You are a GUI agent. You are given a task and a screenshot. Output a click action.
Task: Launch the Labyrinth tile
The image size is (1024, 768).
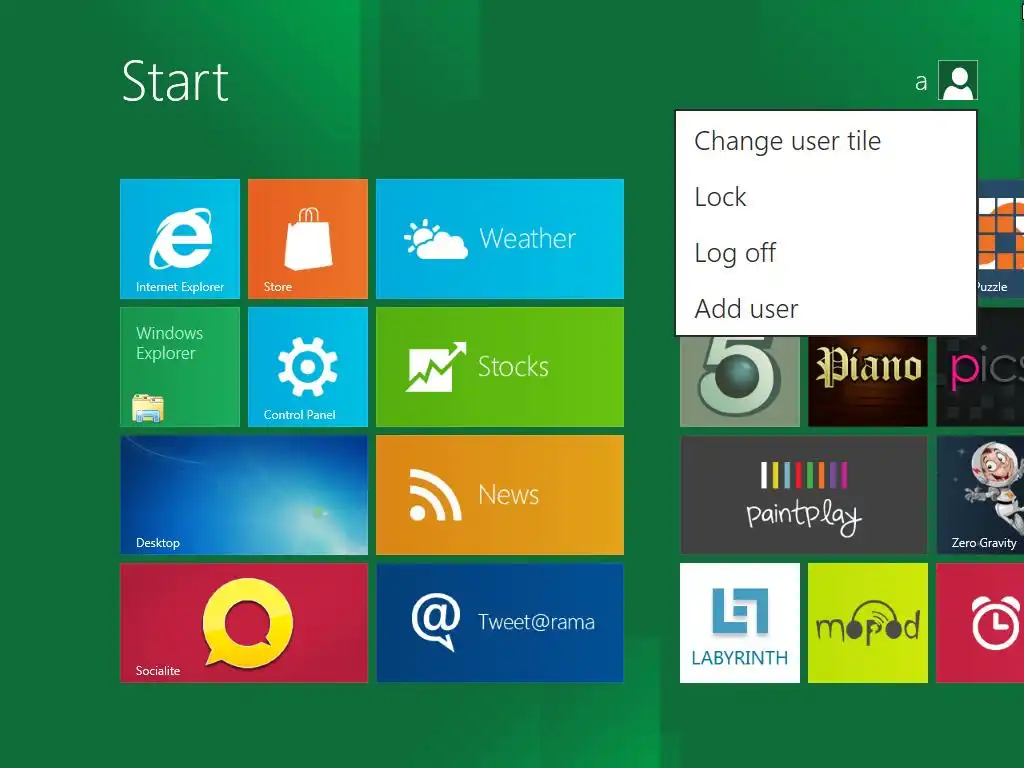click(x=739, y=622)
